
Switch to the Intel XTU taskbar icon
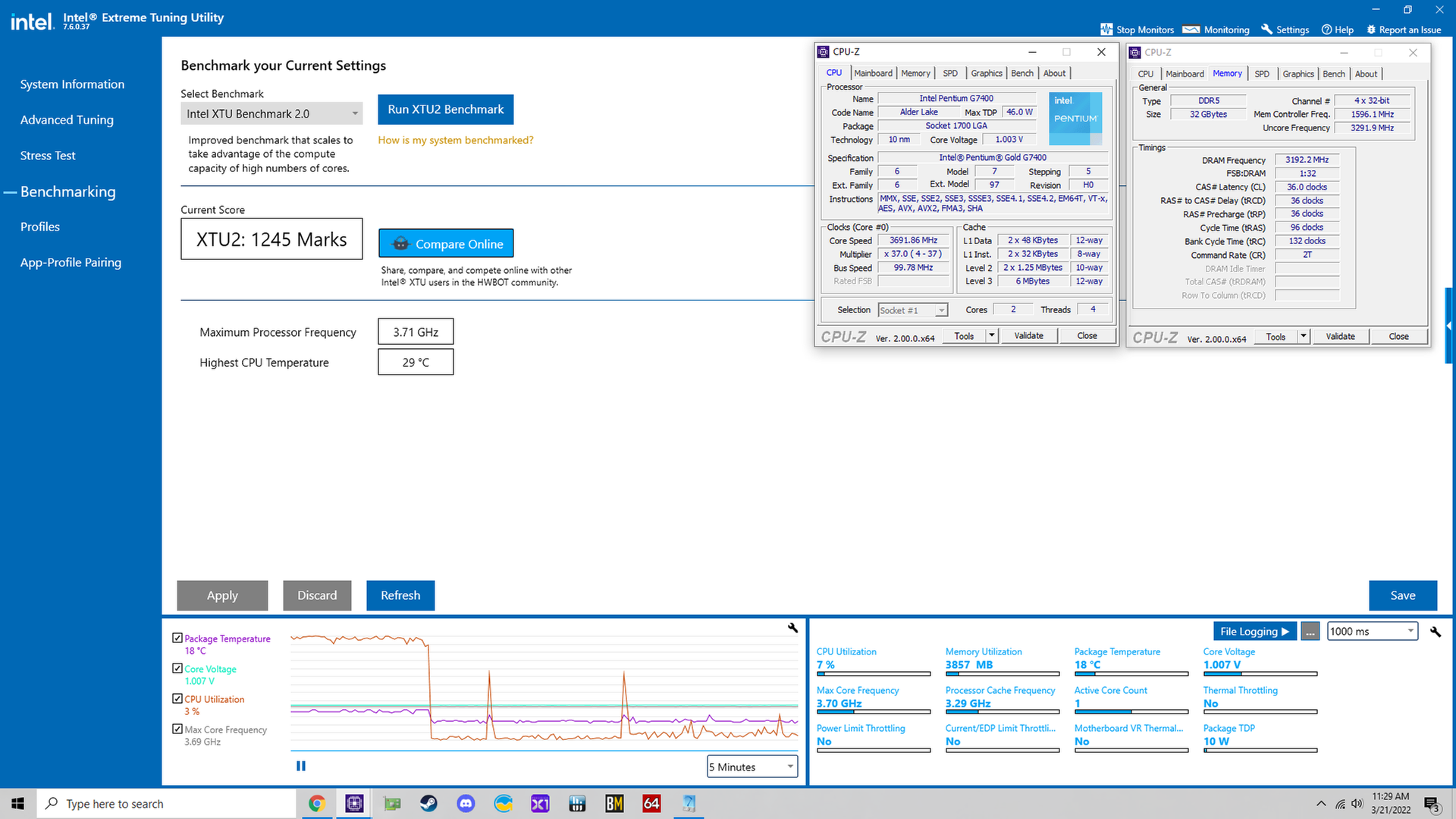coord(689,804)
